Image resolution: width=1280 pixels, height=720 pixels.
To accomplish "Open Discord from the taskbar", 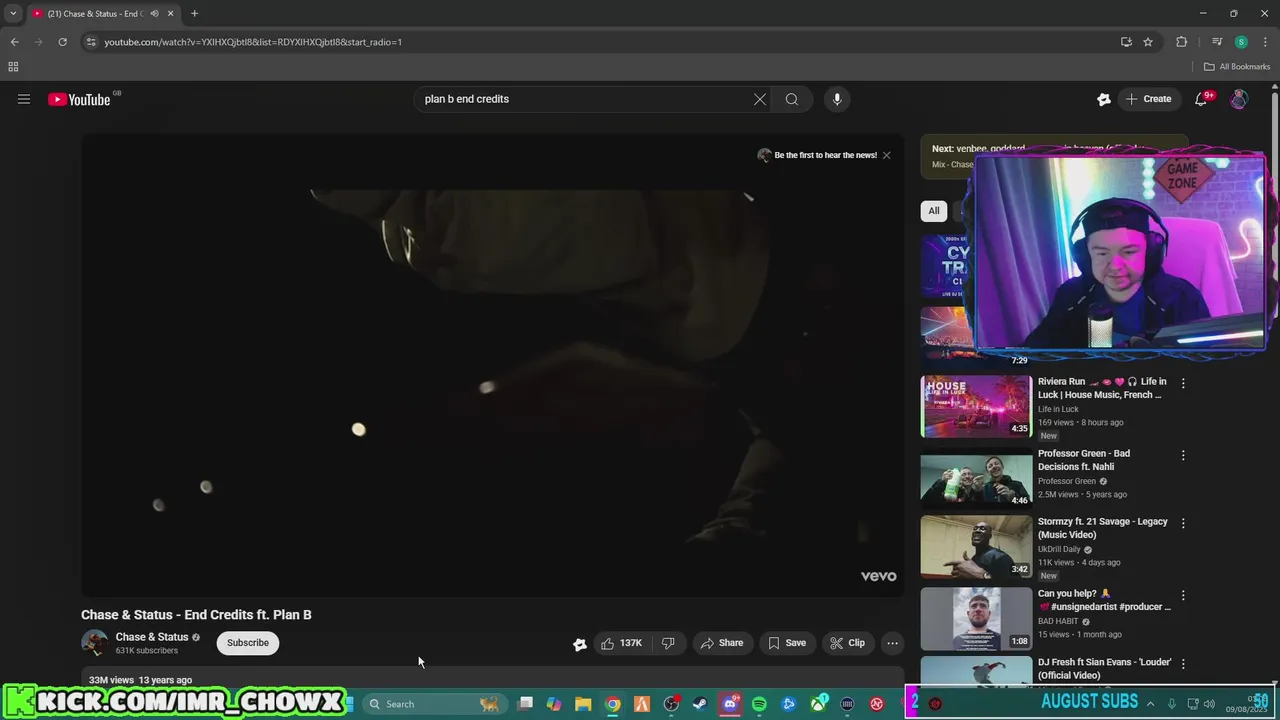I will pyautogui.click(x=730, y=704).
